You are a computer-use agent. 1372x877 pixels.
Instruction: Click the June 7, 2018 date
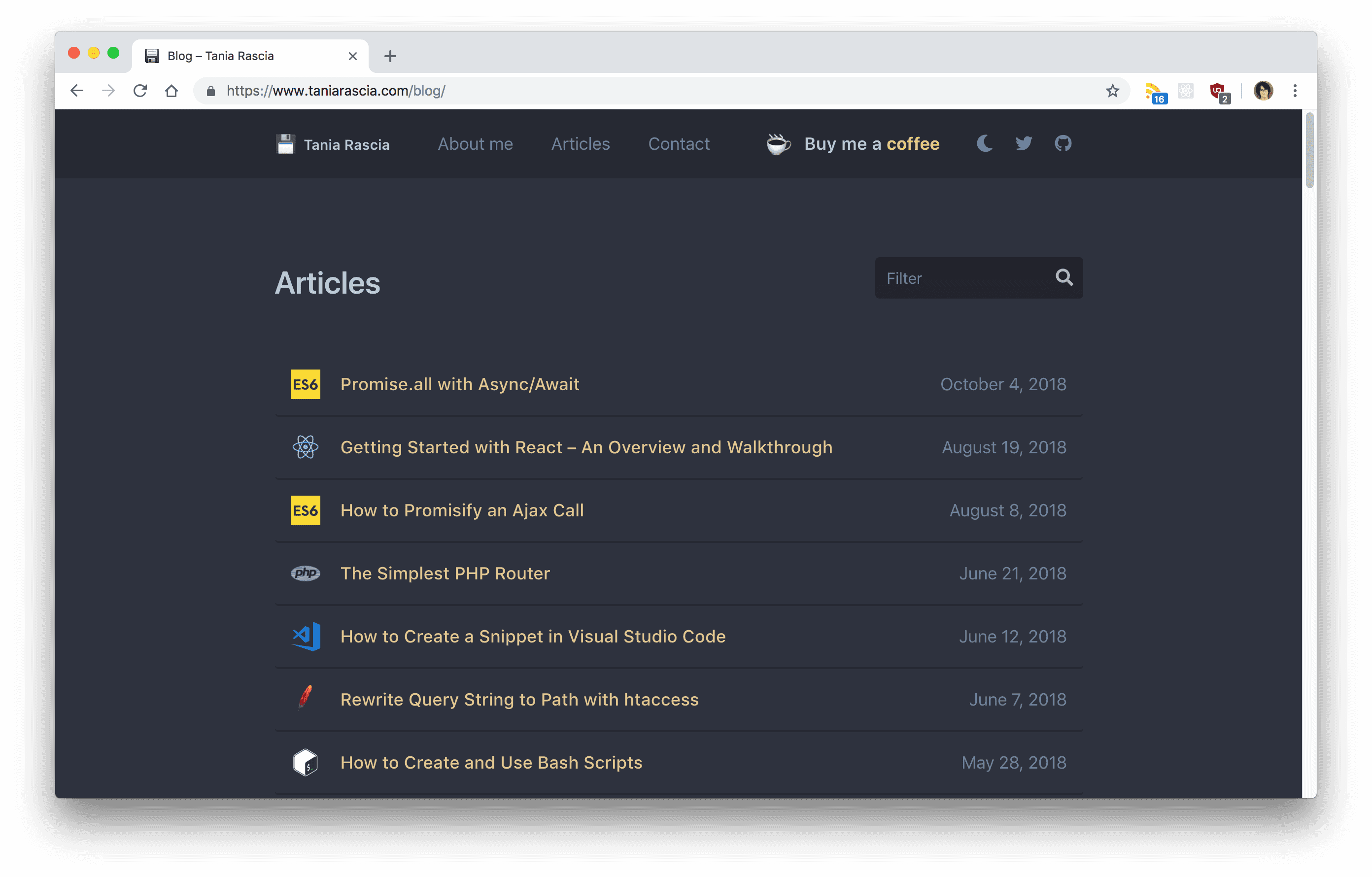[x=1018, y=700]
